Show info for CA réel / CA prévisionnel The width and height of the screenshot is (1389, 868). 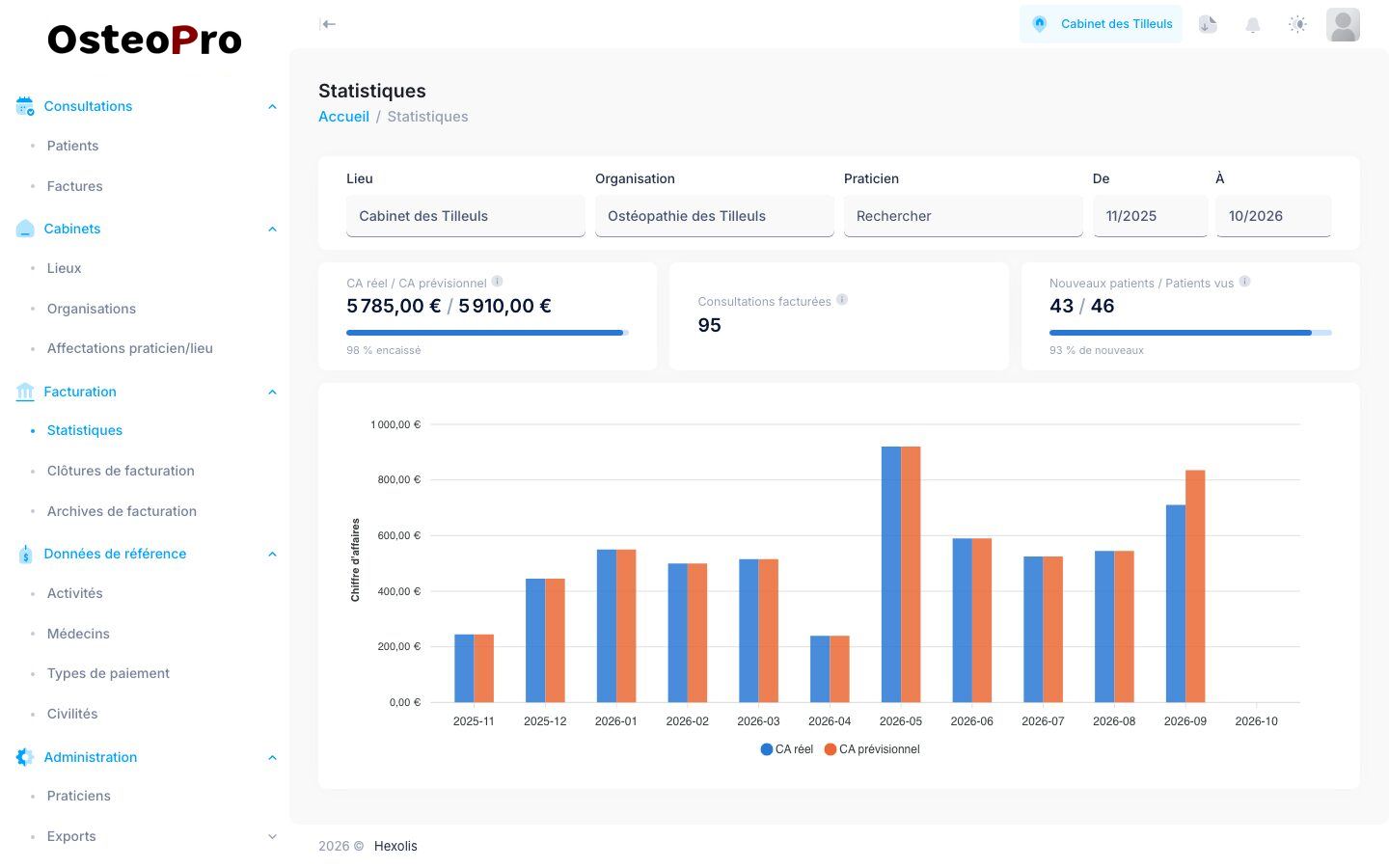(x=497, y=282)
